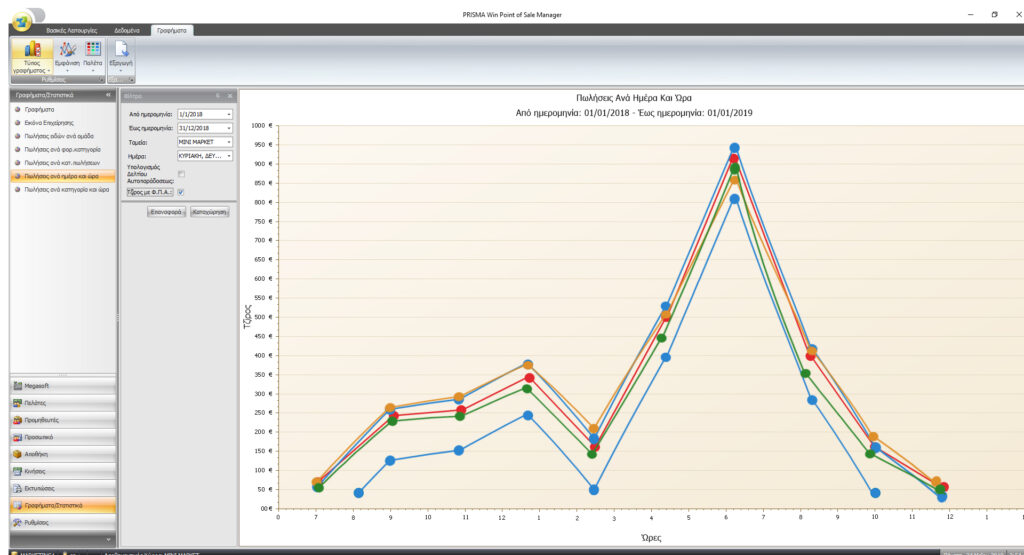Click the Καταχώρηση submit button

(x=210, y=212)
